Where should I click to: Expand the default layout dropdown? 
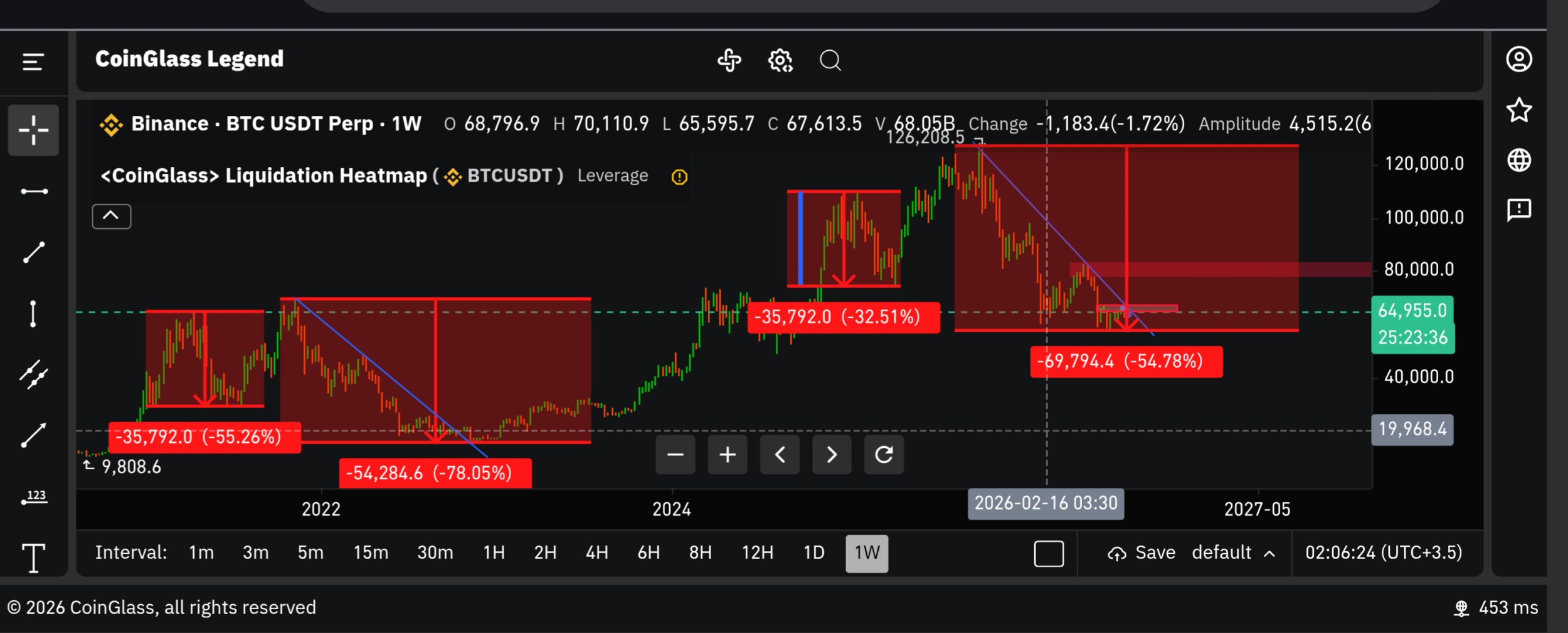click(1233, 553)
